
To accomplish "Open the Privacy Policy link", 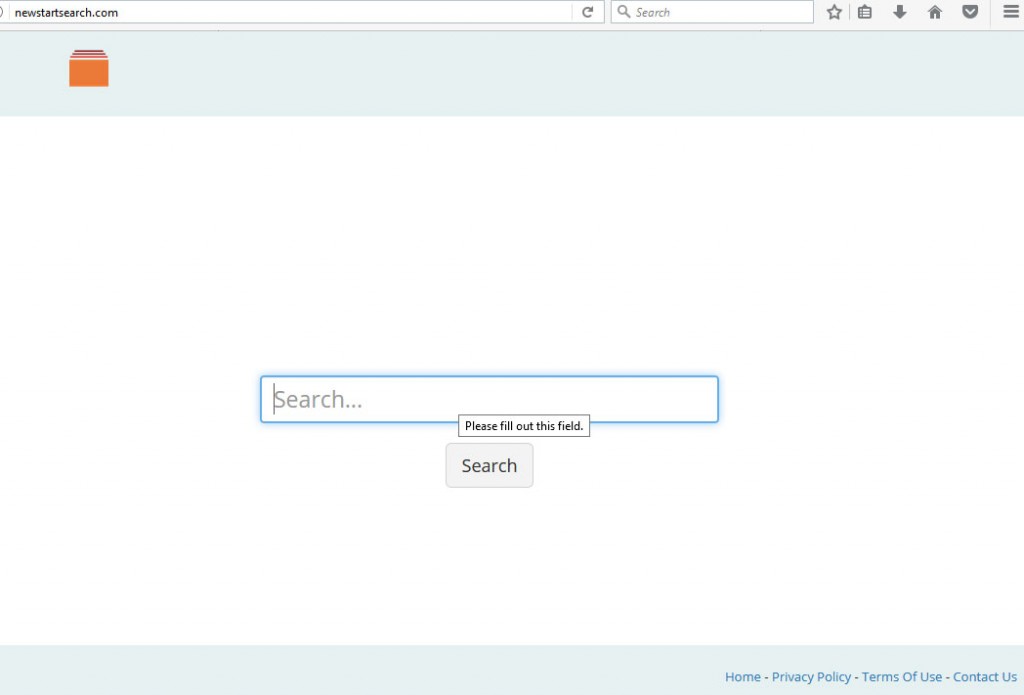I will pyautogui.click(x=811, y=677).
